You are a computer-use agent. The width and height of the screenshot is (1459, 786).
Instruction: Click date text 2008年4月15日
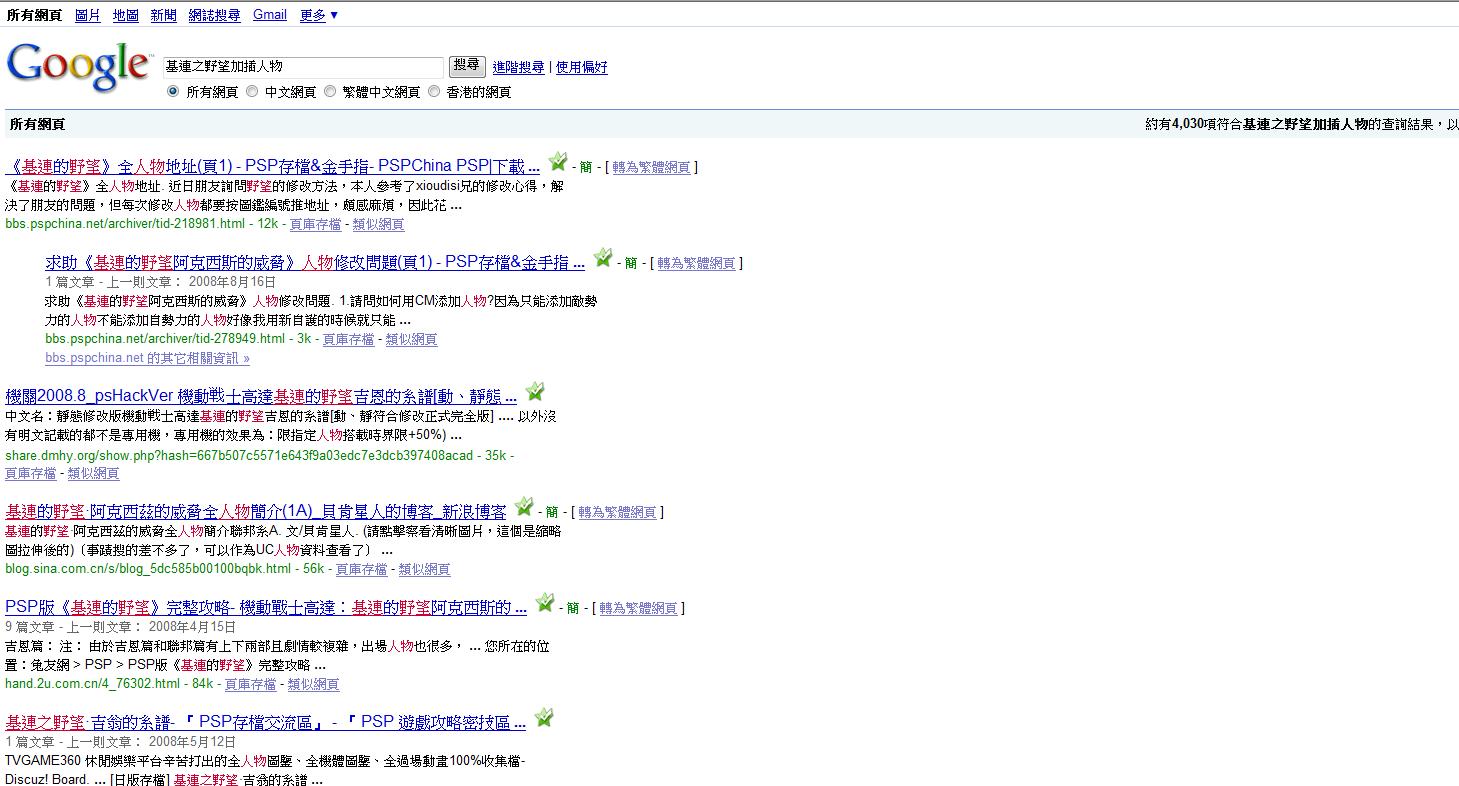tap(193, 627)
